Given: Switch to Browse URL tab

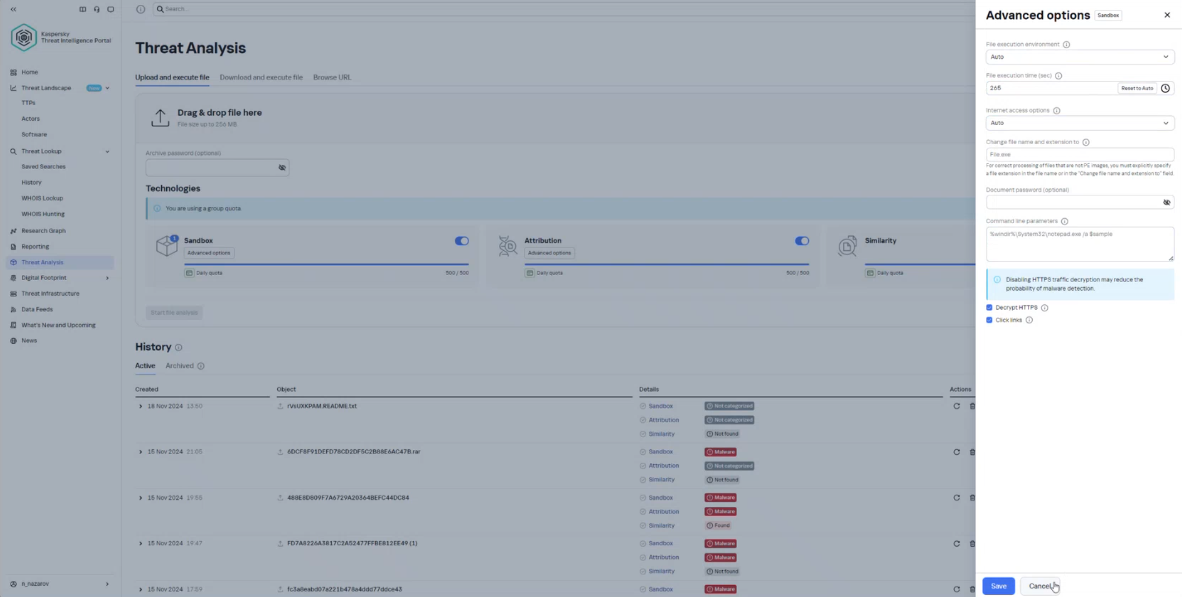Looking at the screenshot, I should (x=332, y=78).
